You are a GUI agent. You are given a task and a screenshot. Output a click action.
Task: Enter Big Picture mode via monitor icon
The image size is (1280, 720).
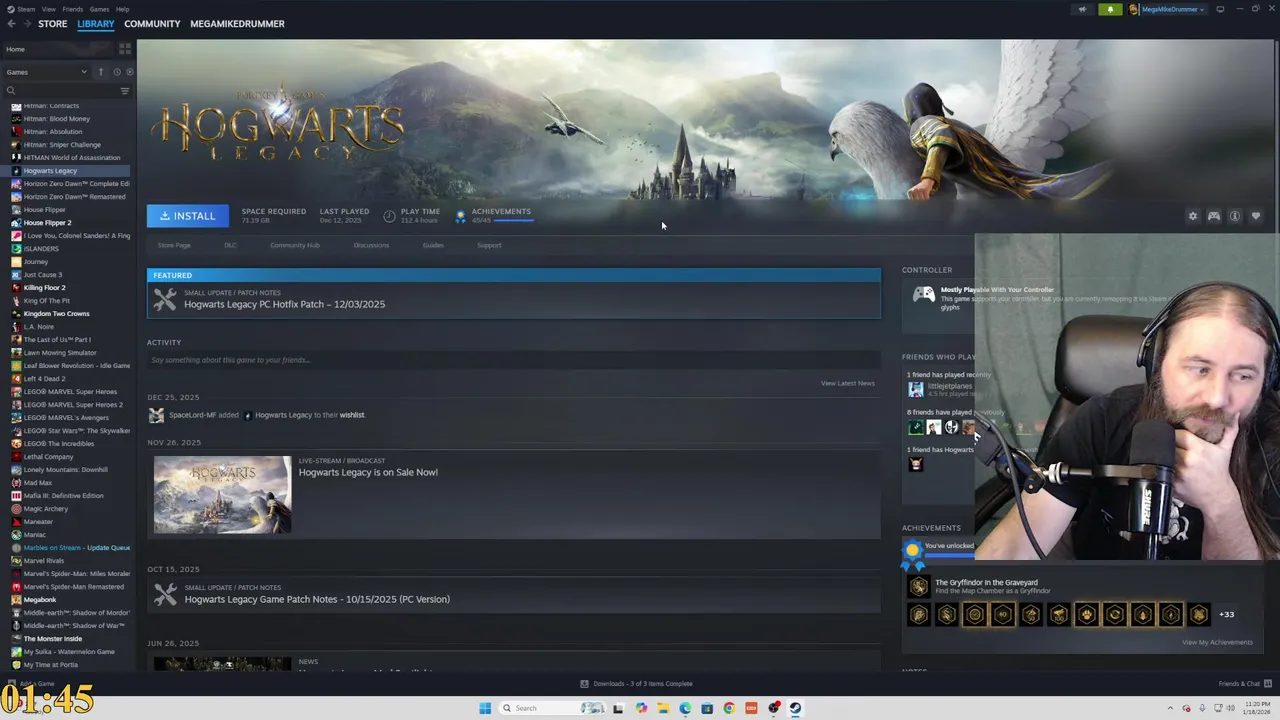[x=1220, y=9]
